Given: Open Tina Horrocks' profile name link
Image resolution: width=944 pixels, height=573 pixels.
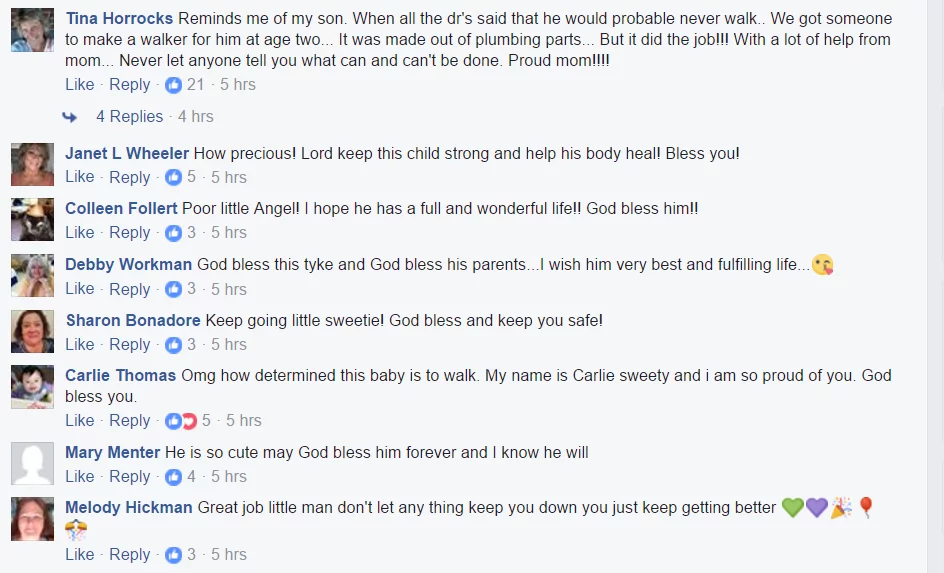Looking at the screenshot, I should (119, 19).
